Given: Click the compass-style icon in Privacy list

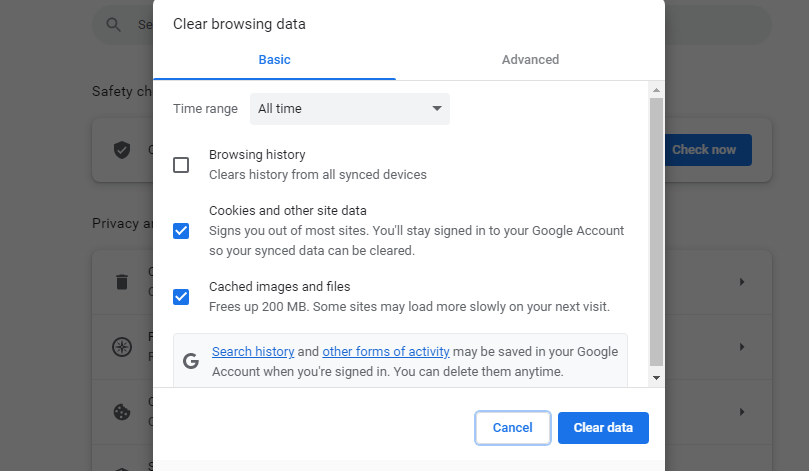Looking at the screenshot, I should 122,347.
